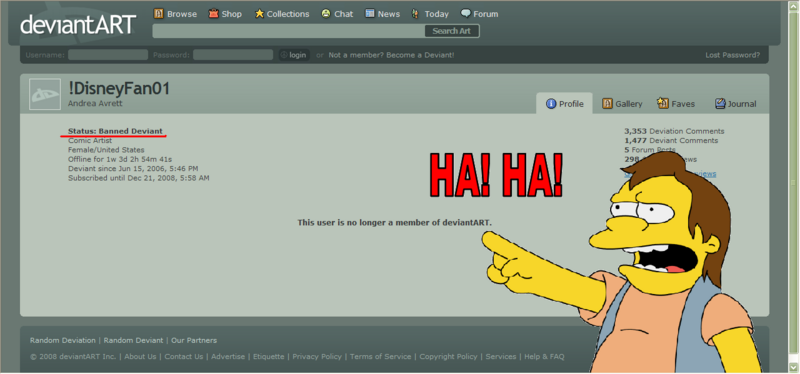The height and width of the screenshot is (374, 800).
Task: Click the Collections star icon
Action: pos(259,14)
